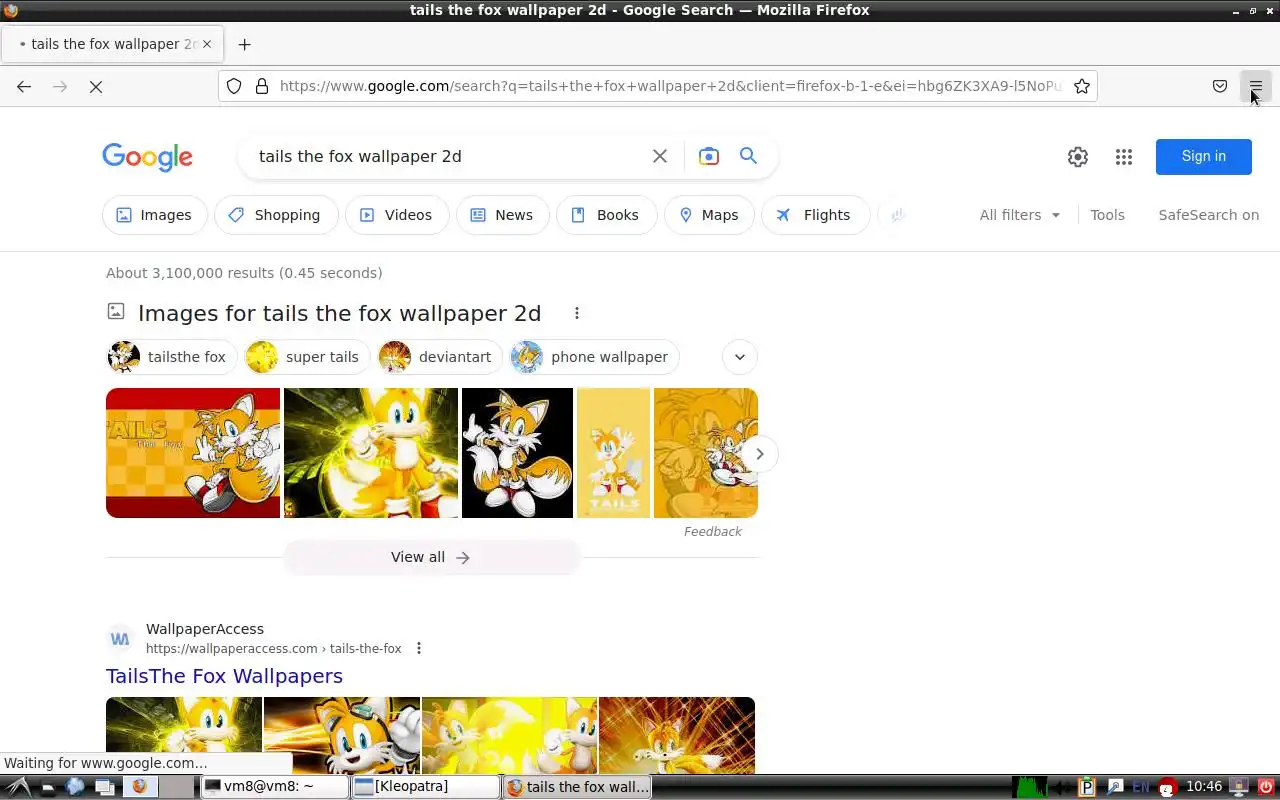Click the Google logo
This screenshot has width=1280, height=800.
click(x=147, y=157)
